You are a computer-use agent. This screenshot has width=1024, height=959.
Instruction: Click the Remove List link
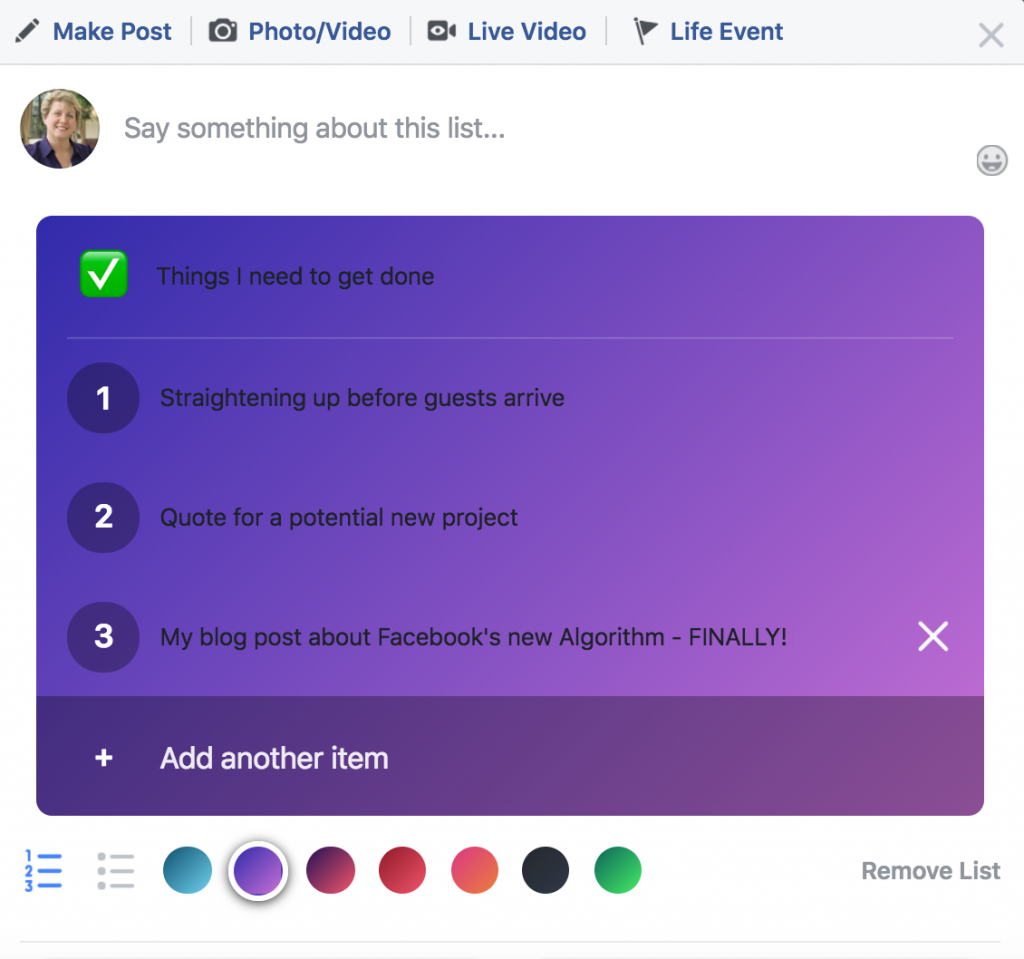(x=930, y=870)
